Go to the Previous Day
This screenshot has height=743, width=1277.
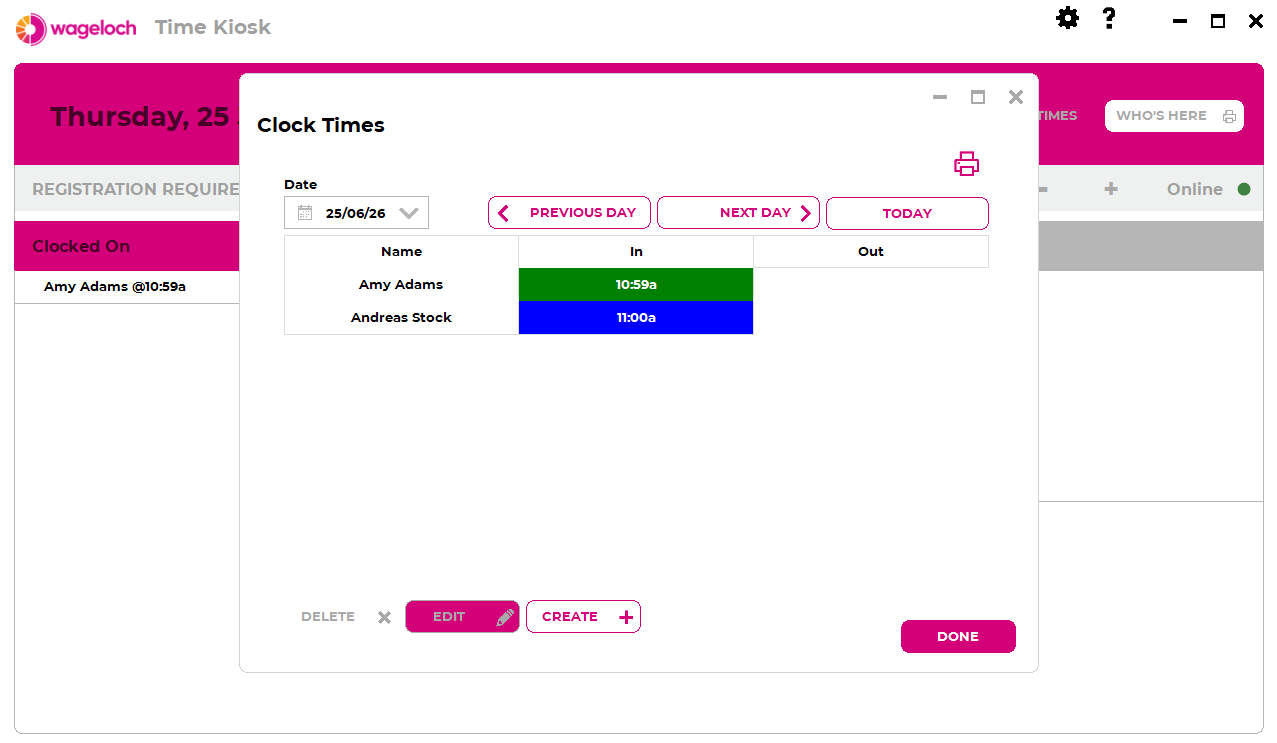[569, 213]
